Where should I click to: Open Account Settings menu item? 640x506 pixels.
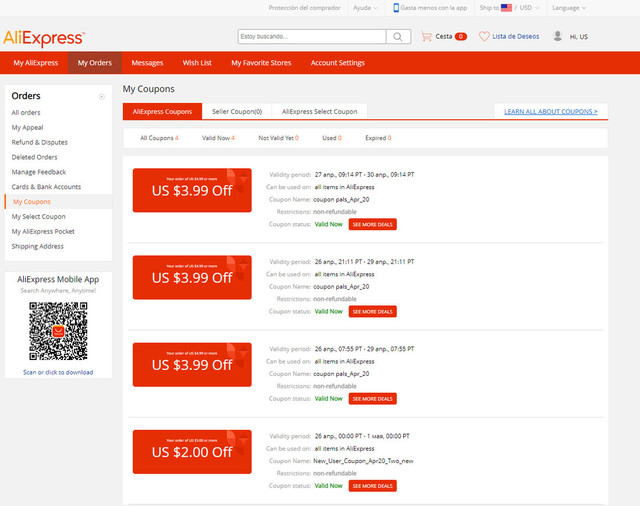click(338, 63)
